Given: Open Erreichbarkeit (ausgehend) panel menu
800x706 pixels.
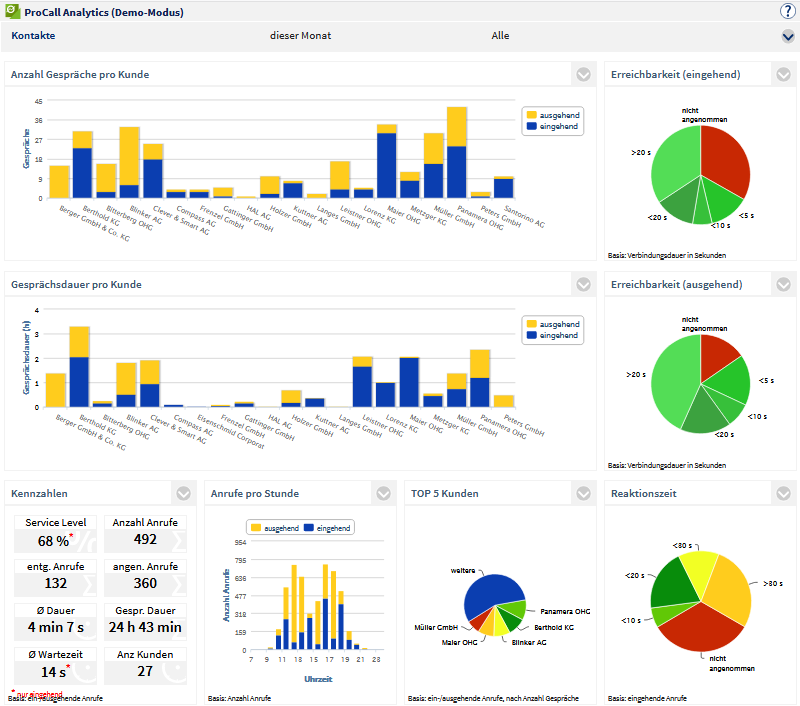Looking at the screenshot, I should coord(783,285).
